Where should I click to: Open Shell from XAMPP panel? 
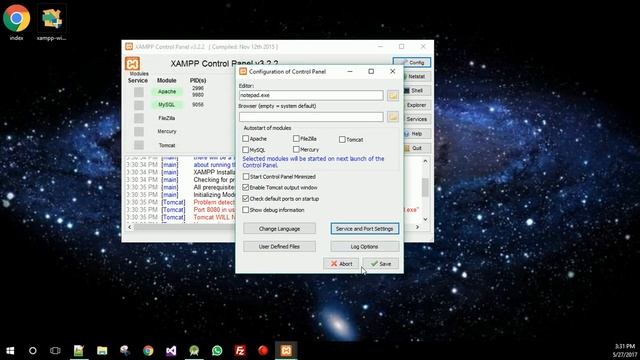pyautogui.click(x=416, y=91)
